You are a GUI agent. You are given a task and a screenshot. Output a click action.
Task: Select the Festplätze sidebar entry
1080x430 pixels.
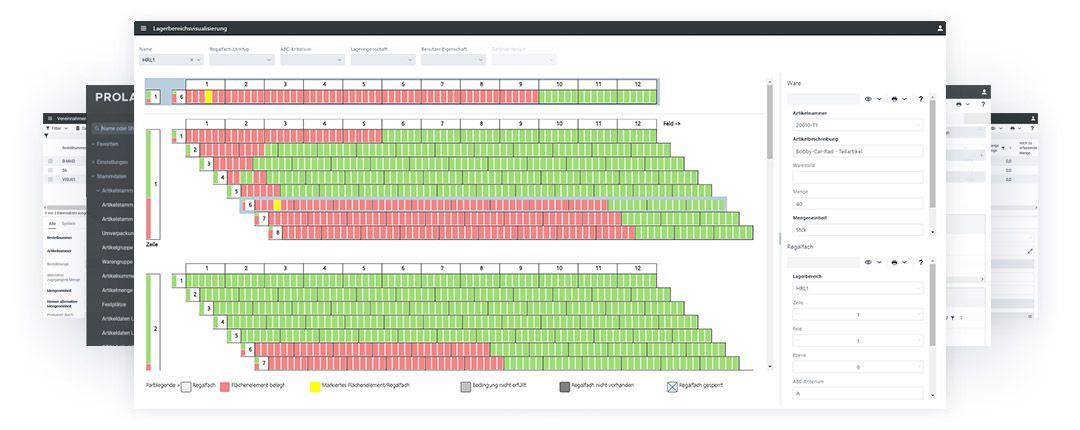[116, 305]
